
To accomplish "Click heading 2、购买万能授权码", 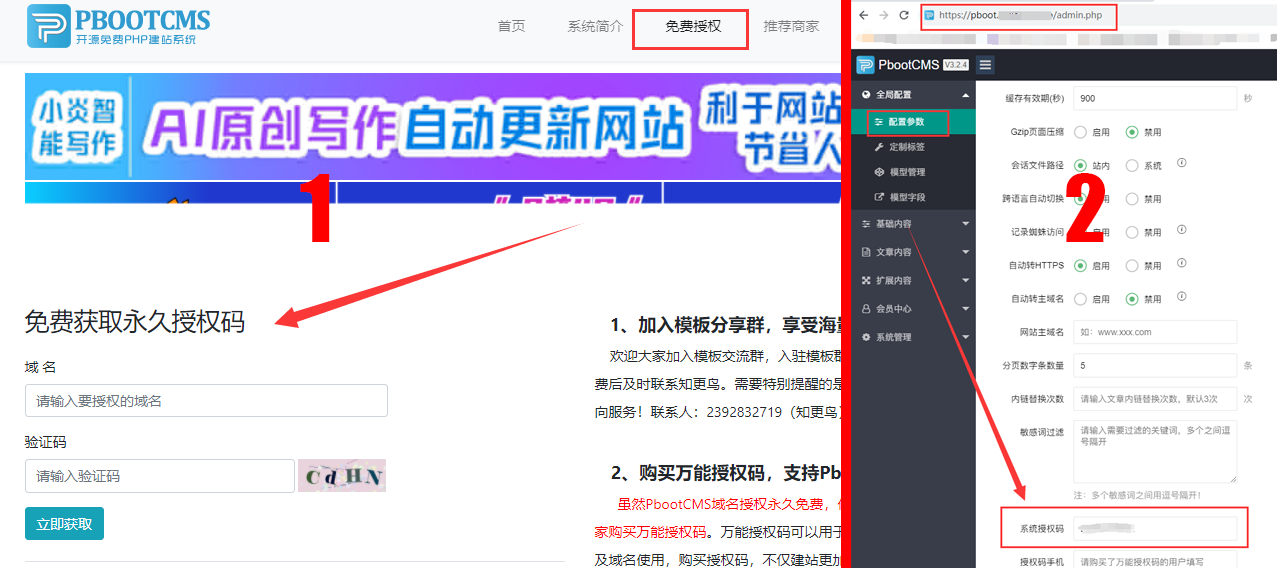I will pos(724,472).
